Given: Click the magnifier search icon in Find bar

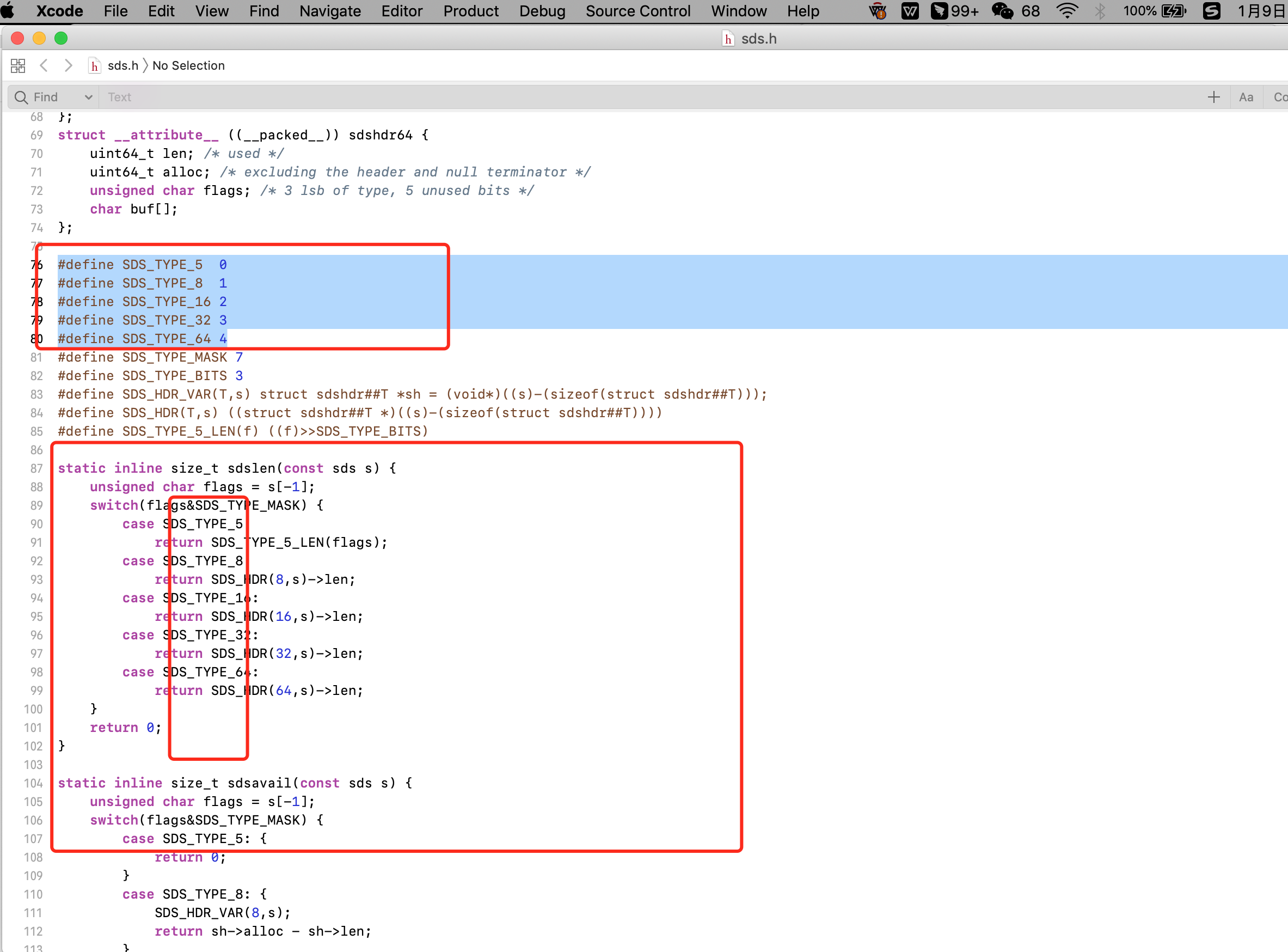Looking at the screenshot, I should tap(21, 97).
